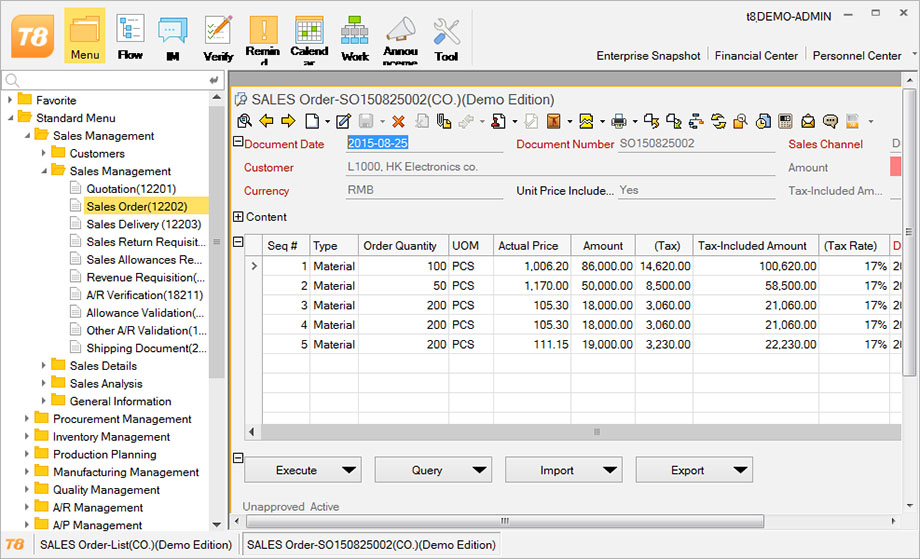
Task: Expand the Content section
Action: point(238,217)
